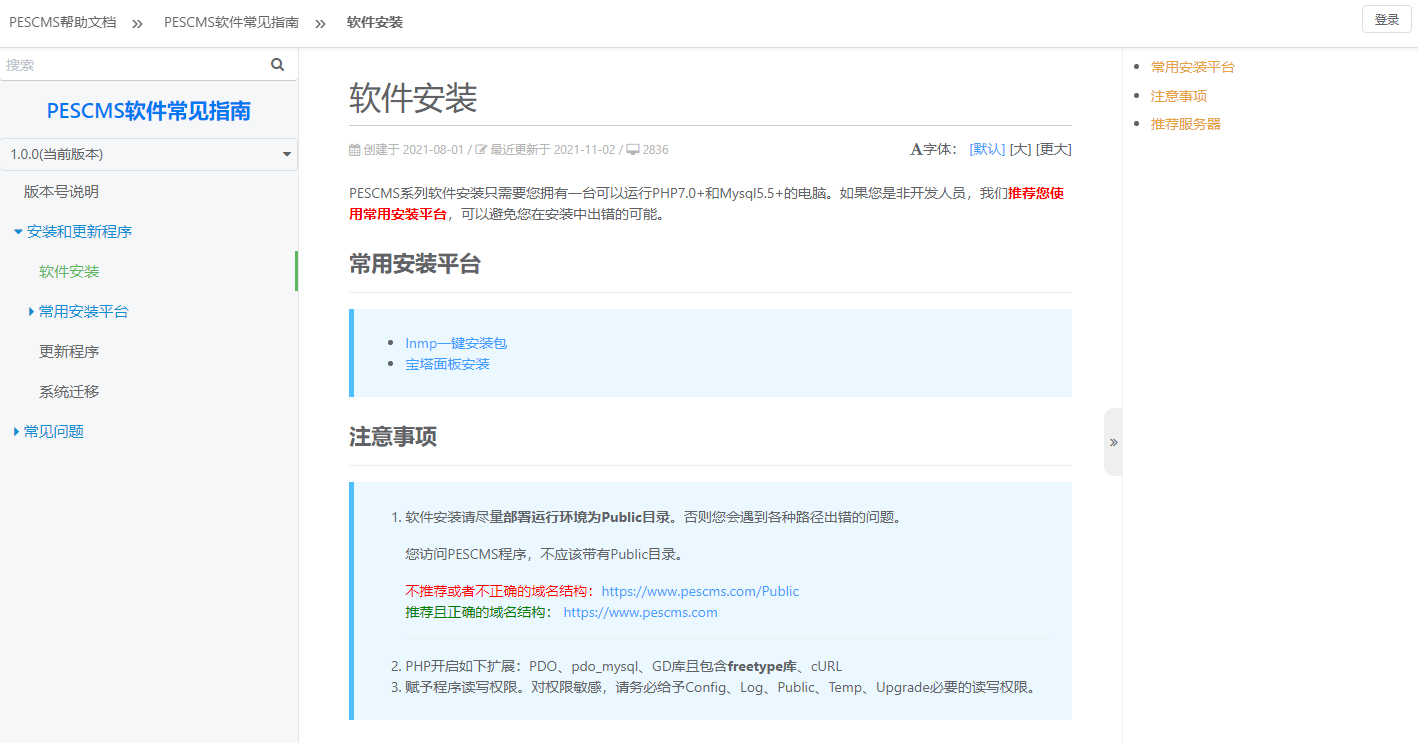
Task: Click the 创建于 2021-08-01 text
Action: [413, 150]
